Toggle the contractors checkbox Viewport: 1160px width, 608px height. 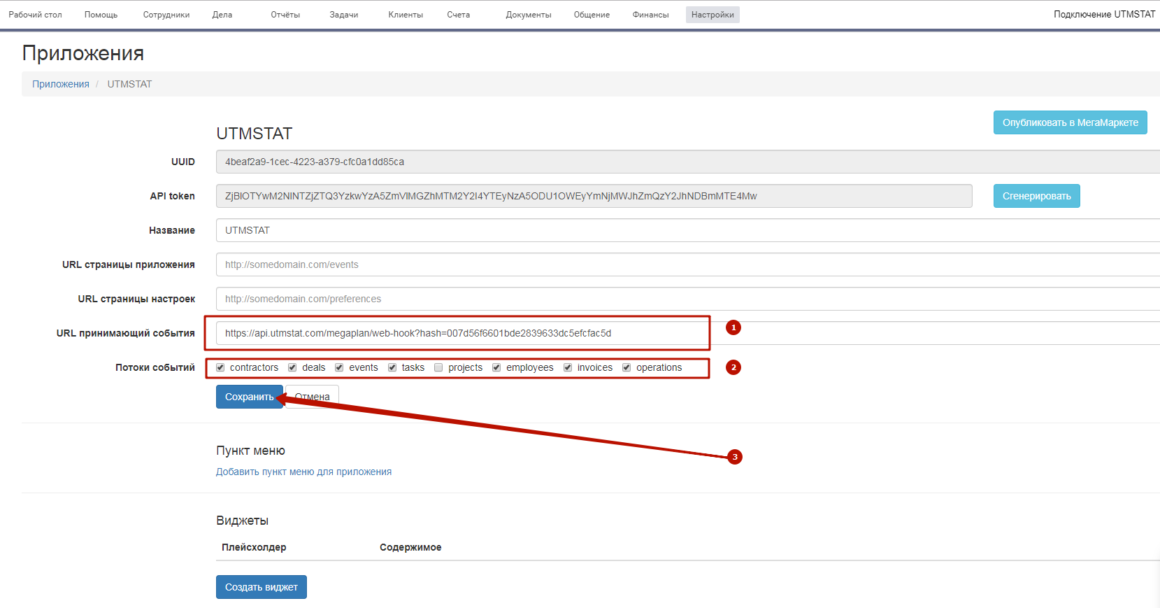[x=220, y=367]
